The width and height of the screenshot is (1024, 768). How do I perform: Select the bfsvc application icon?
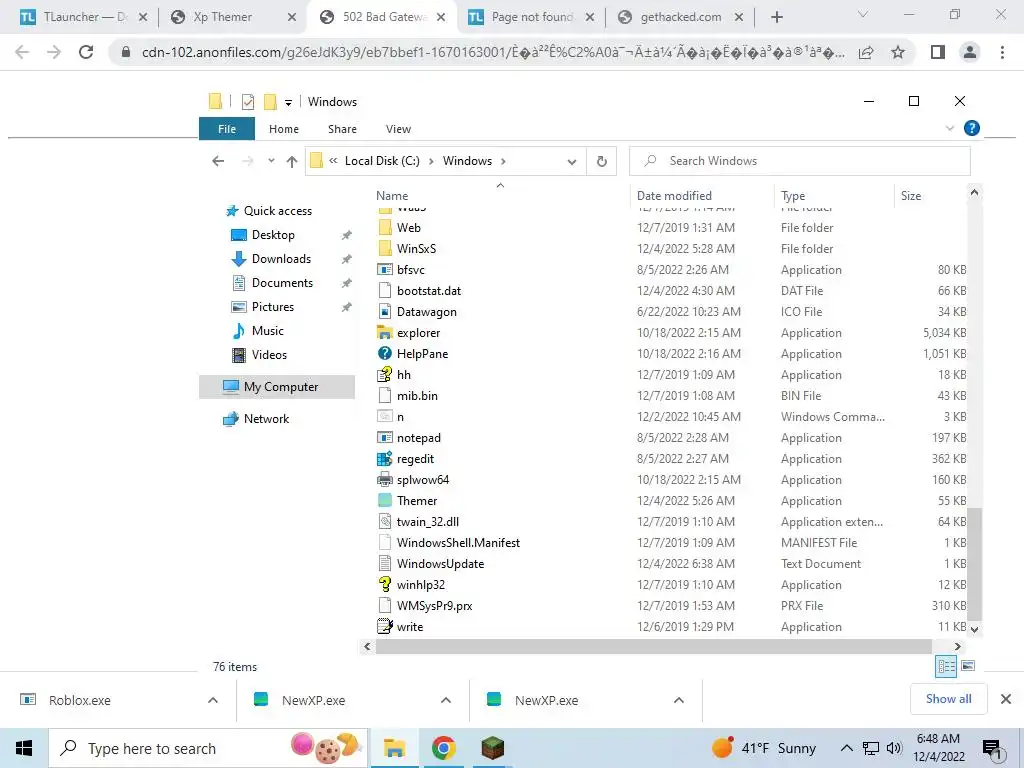[385, 269]
